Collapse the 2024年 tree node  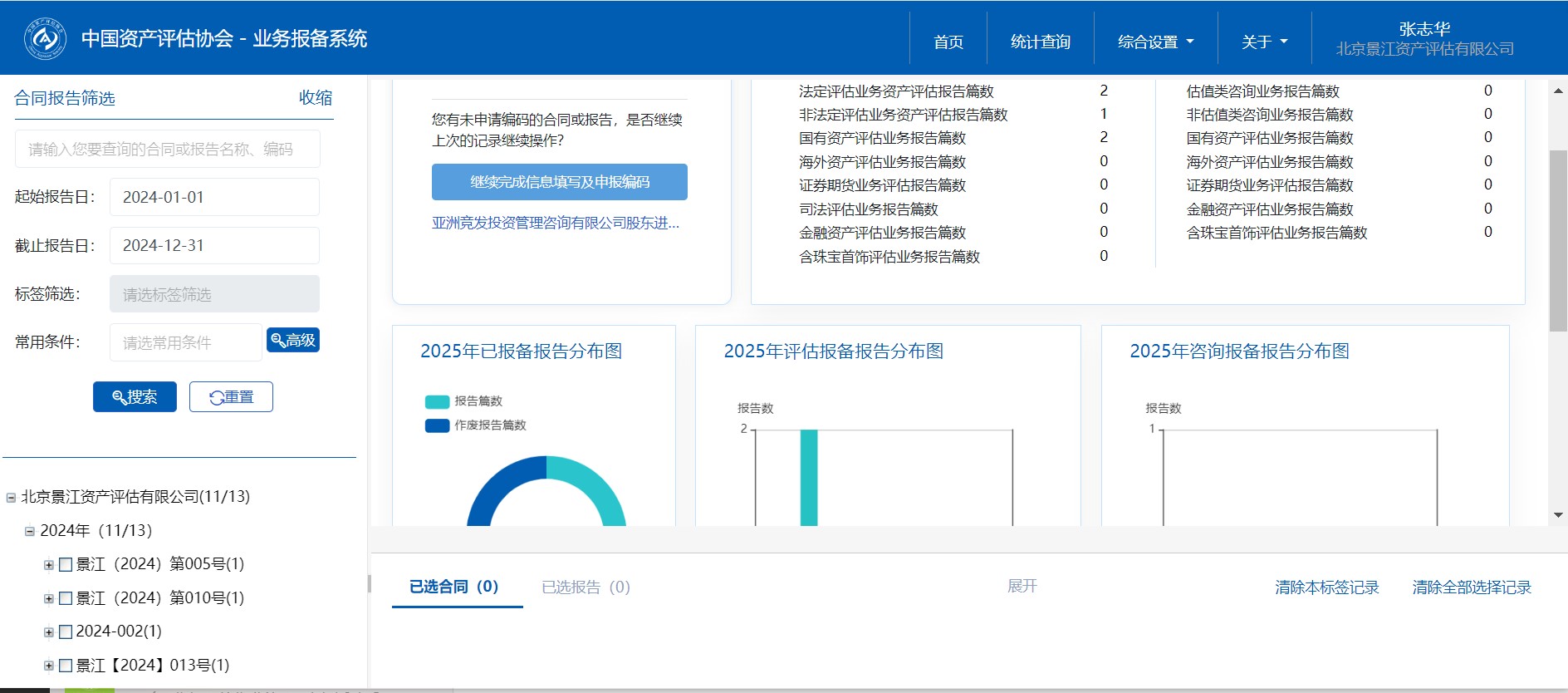coord(30,531)
